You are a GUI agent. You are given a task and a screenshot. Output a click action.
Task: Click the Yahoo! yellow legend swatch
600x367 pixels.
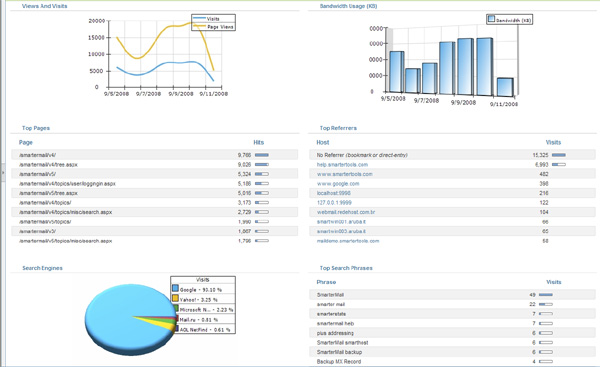tap(175, 298)
